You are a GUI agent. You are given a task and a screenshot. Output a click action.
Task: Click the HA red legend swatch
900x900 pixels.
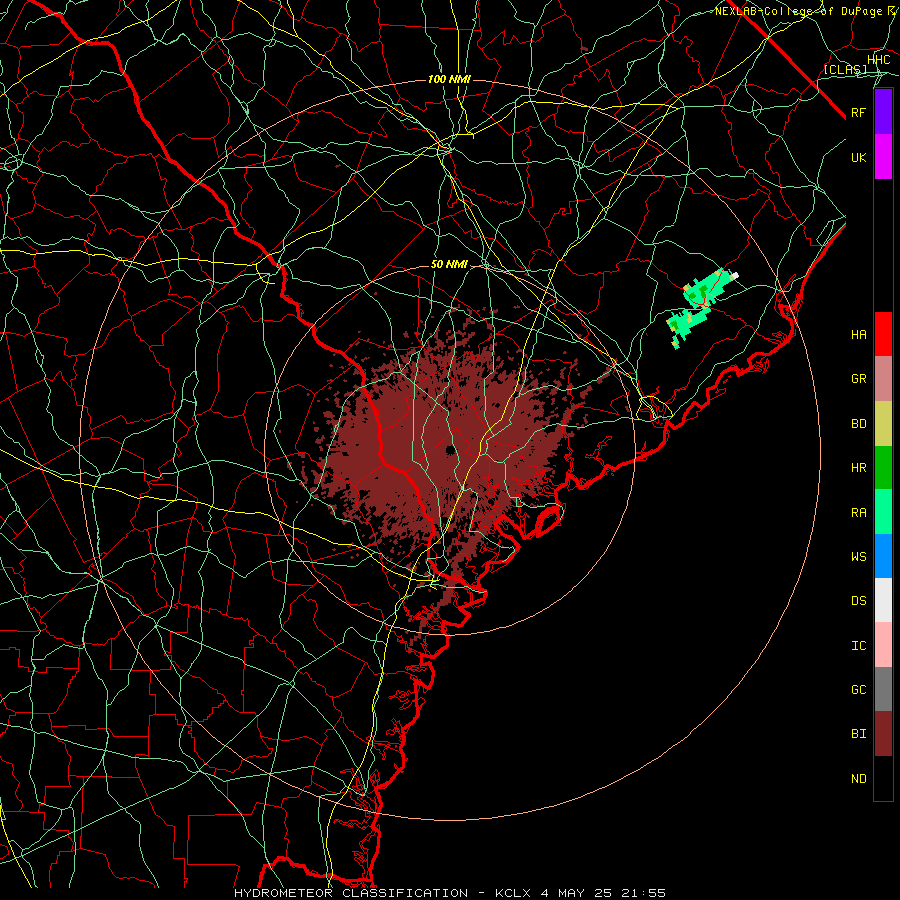click(883, 334)
